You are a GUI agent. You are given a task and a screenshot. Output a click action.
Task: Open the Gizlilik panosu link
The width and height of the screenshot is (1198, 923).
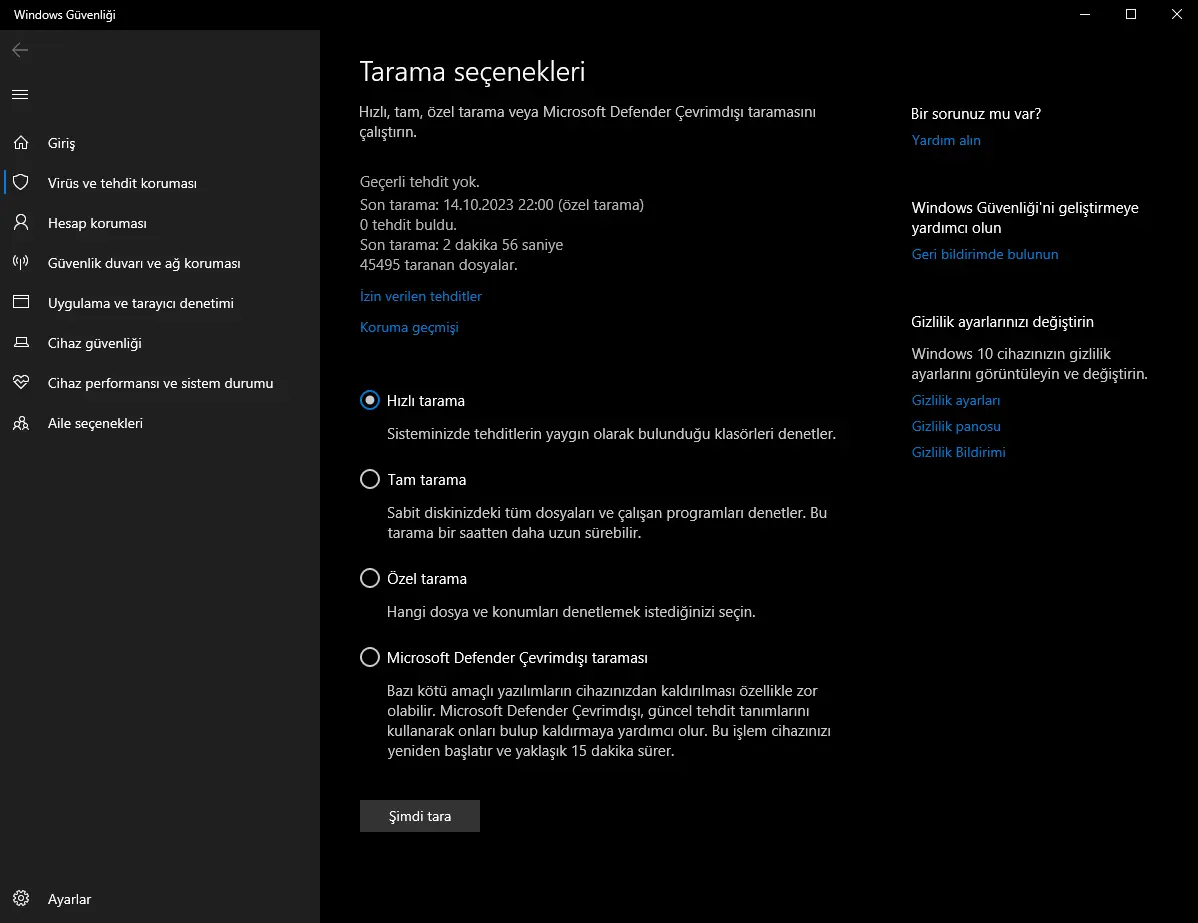click(956, 426)
